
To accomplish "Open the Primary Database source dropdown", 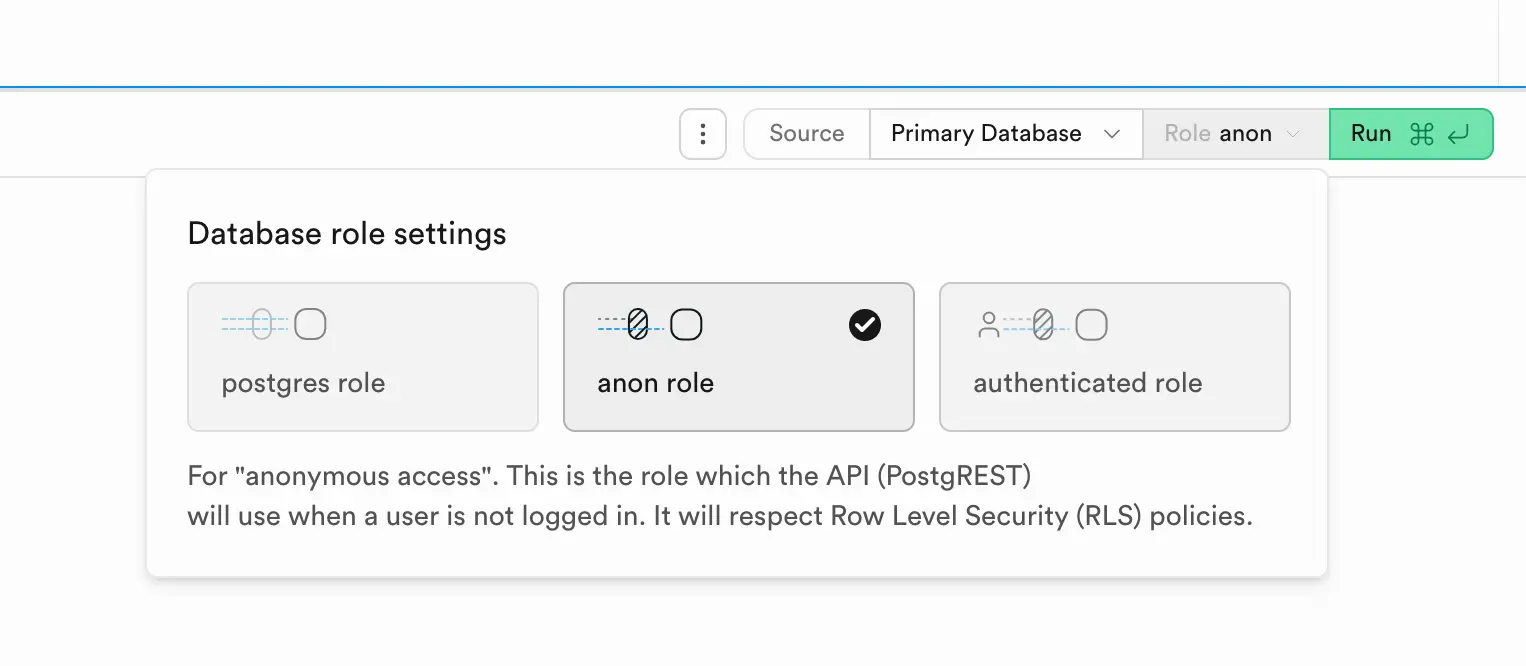I will (1006, 134).
